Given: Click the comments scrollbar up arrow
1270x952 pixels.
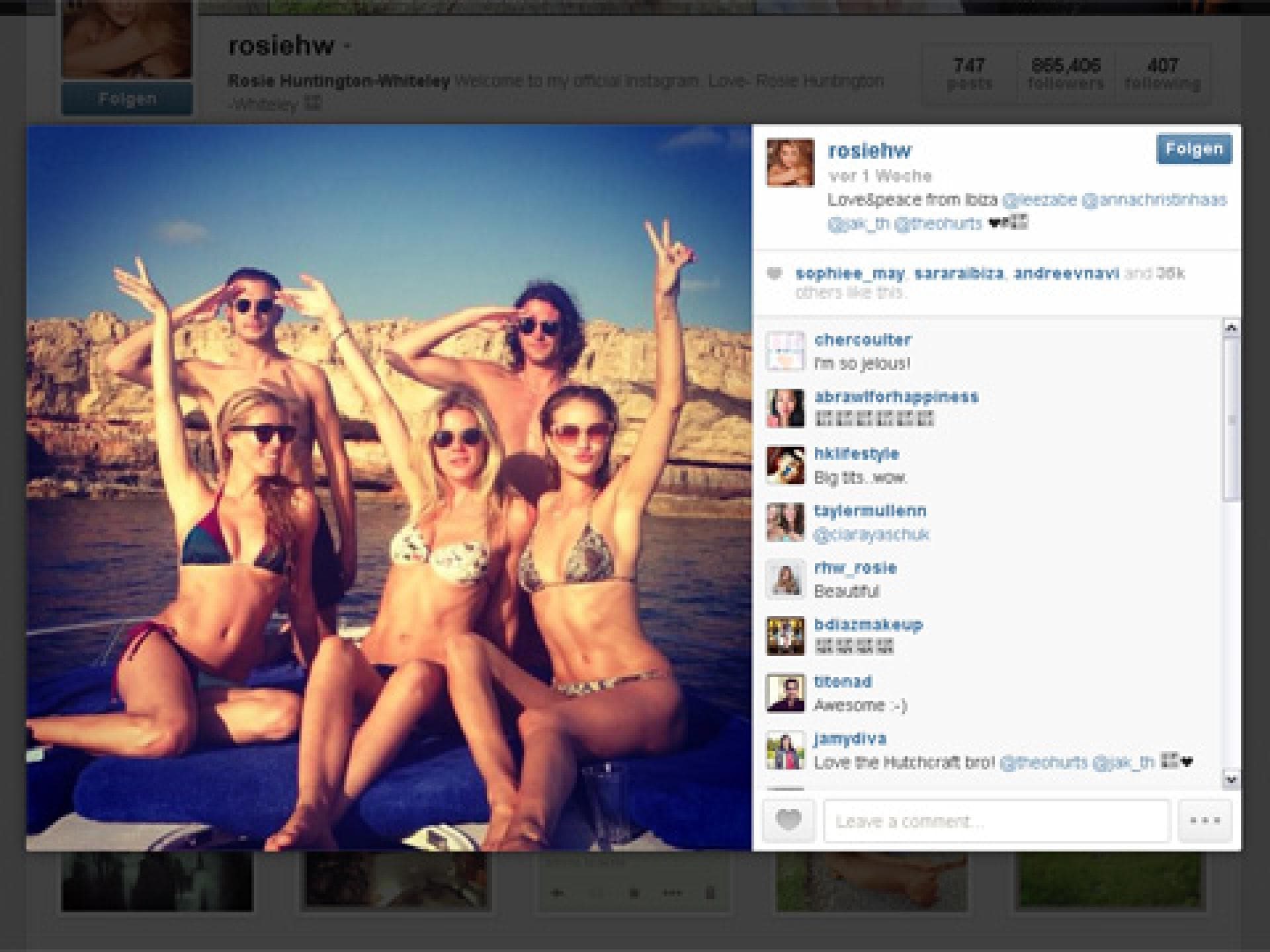Looking at the screenshot, I should [1231, 327].
